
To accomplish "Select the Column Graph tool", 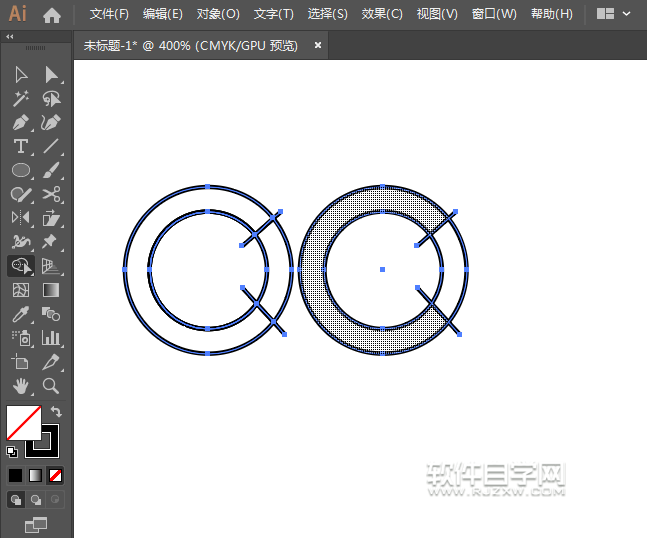I will [x=51, y=338].
